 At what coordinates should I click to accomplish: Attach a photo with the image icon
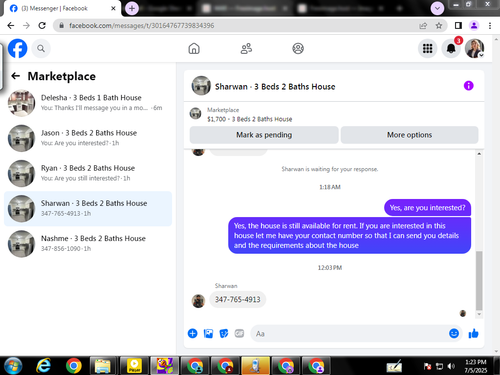coord(208,333)
